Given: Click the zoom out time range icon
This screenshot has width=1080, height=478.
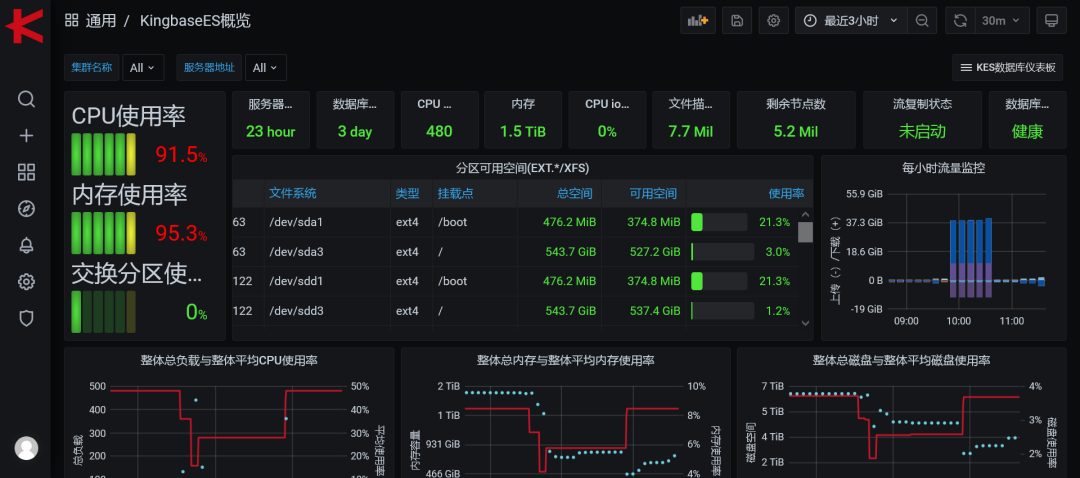Looking at the screenshot, I should pos(922,21).
